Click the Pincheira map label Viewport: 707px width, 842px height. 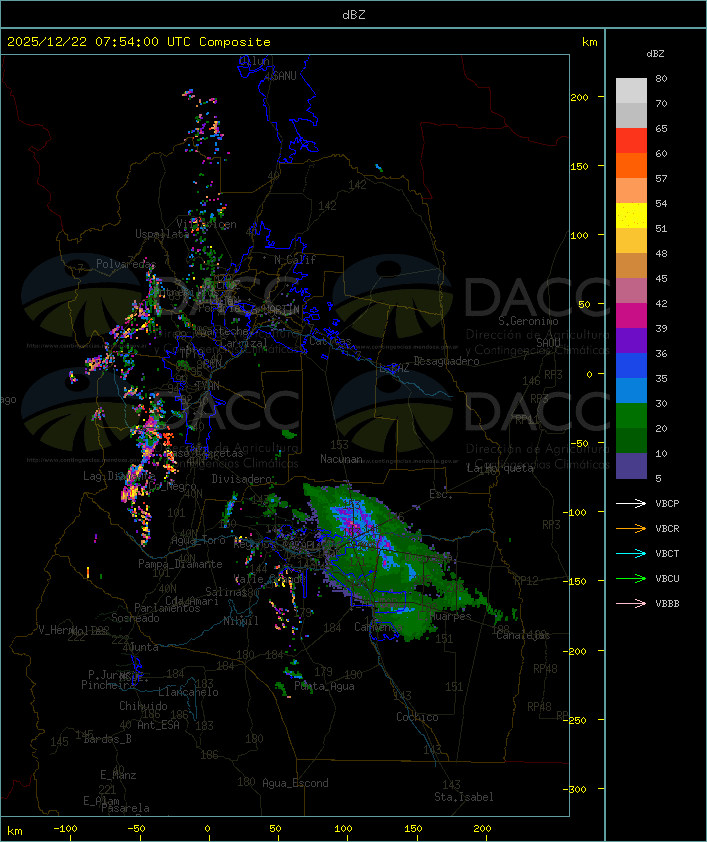click(108, 685)
